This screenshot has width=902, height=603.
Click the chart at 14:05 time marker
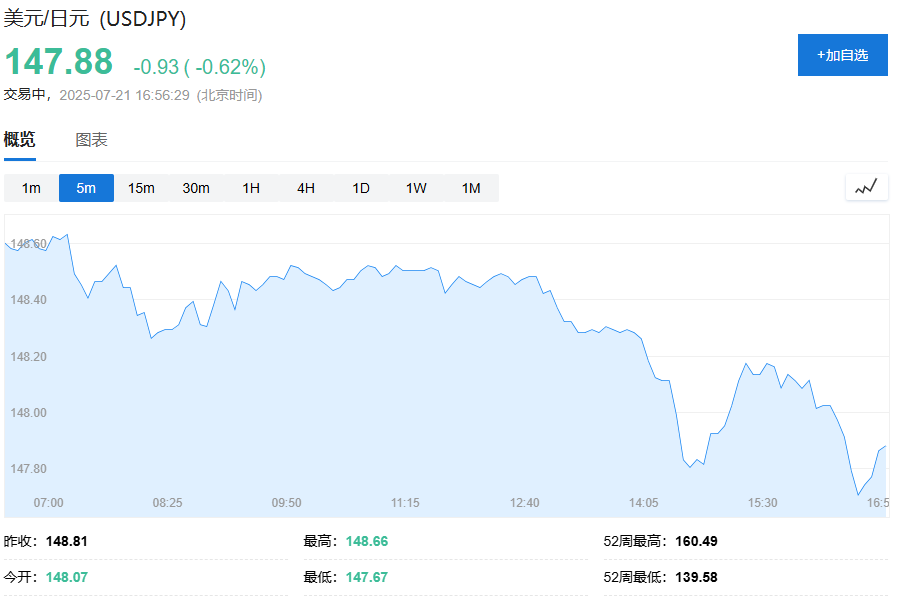point(643,502)
